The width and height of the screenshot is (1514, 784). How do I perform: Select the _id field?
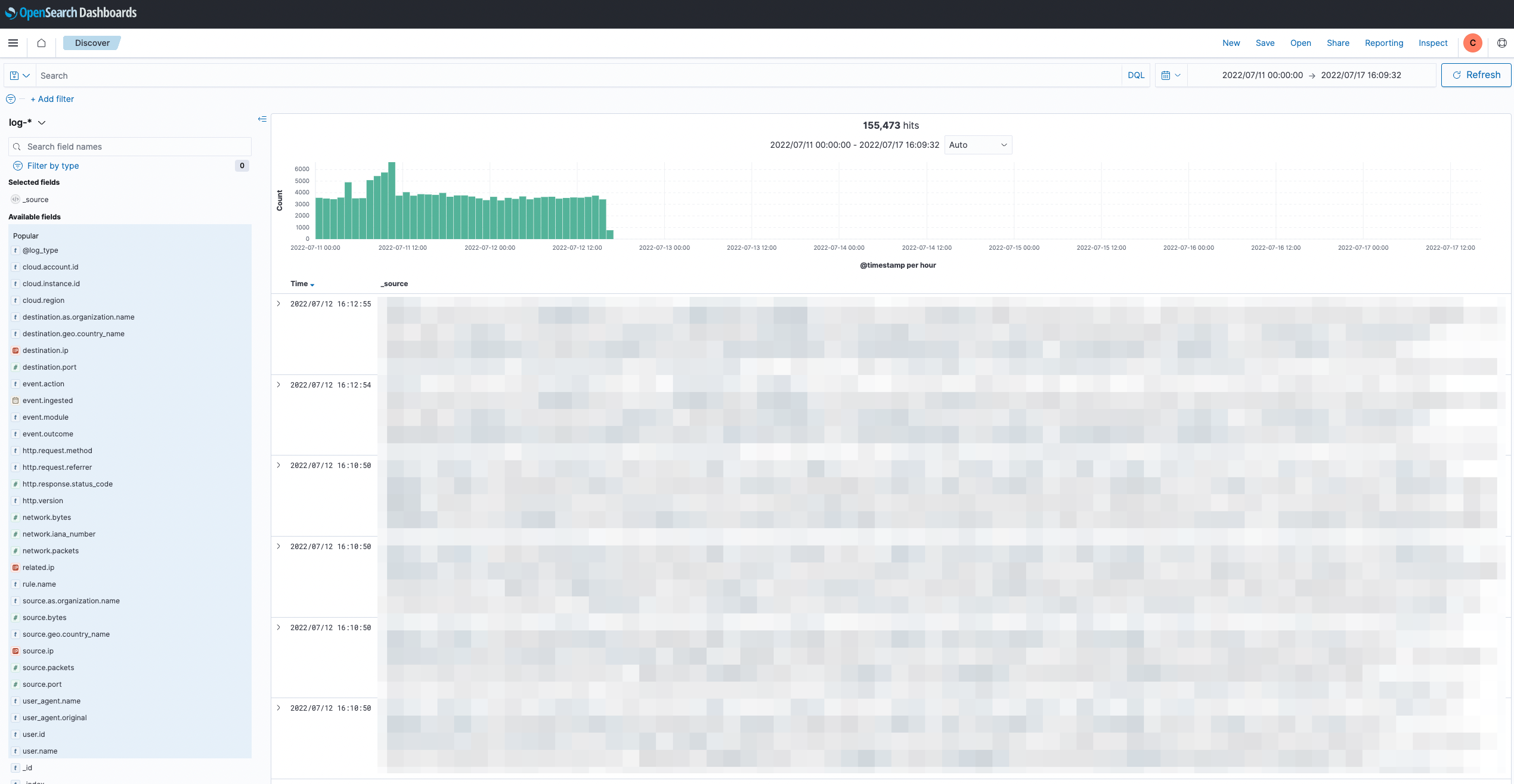[x=27, y=768]
